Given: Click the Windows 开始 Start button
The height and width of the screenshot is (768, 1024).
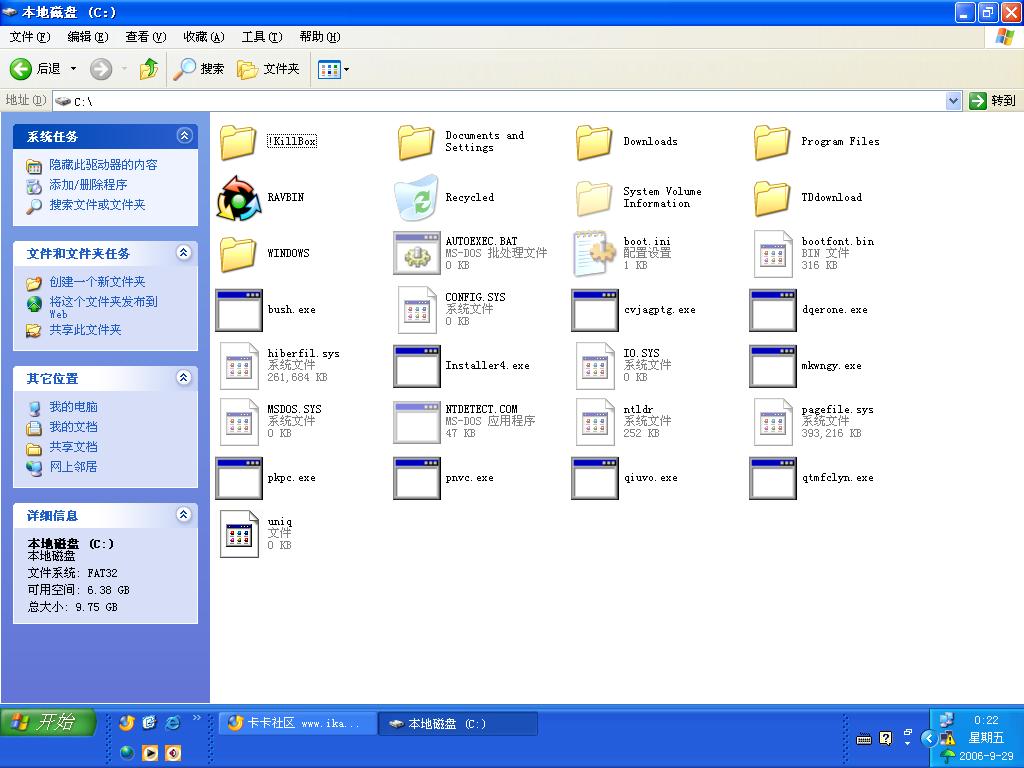Looking at the screenshot, I should tap(48, 722).
